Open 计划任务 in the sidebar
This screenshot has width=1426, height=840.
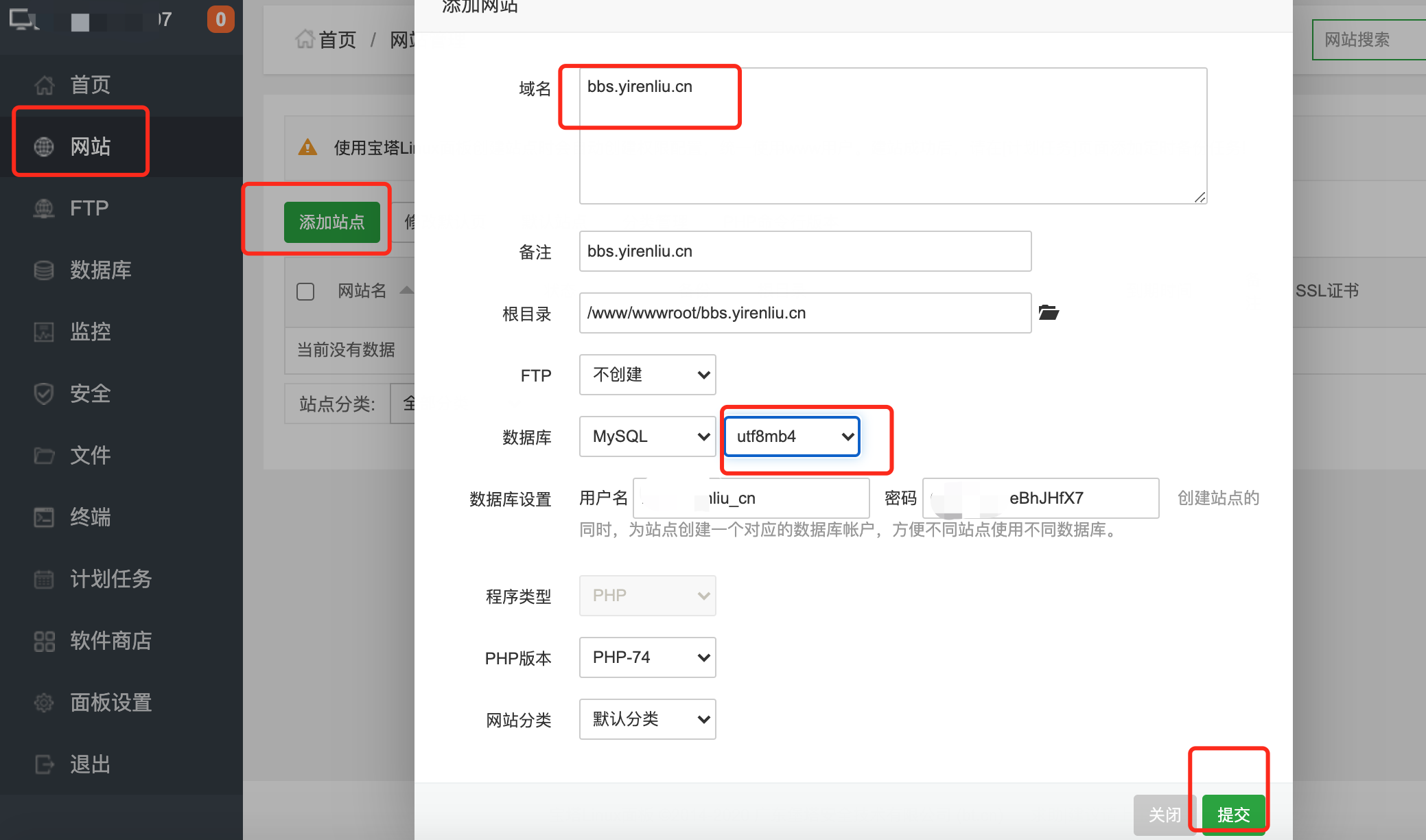[x=110, y=579]
